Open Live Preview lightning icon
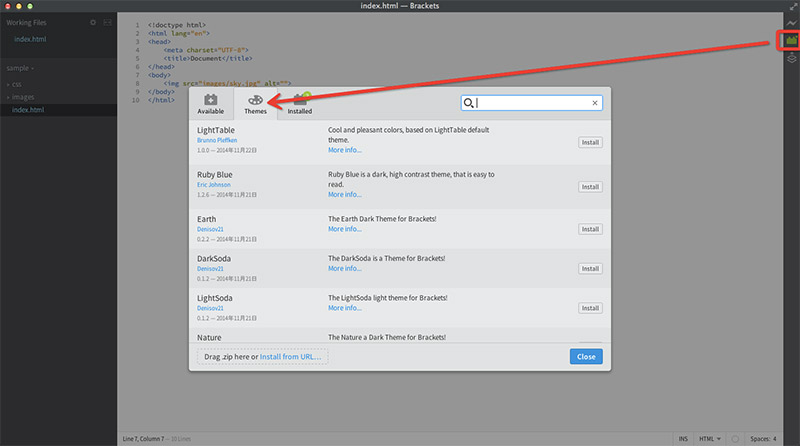The width and height of the screenshot is (800, 446). [x=791, y=23]
